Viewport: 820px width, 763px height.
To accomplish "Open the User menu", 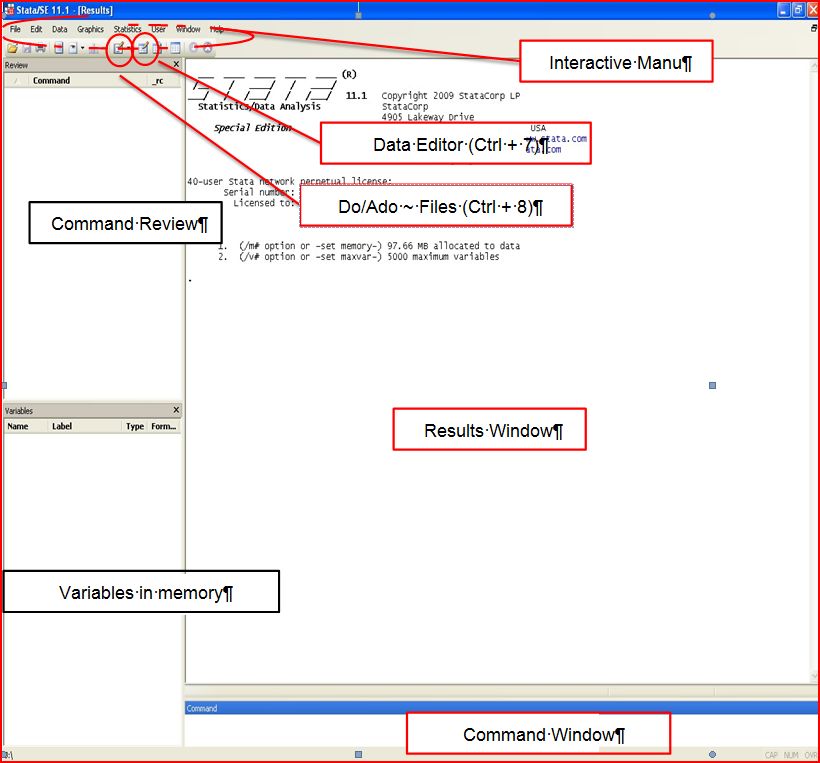I will point(158,29).
